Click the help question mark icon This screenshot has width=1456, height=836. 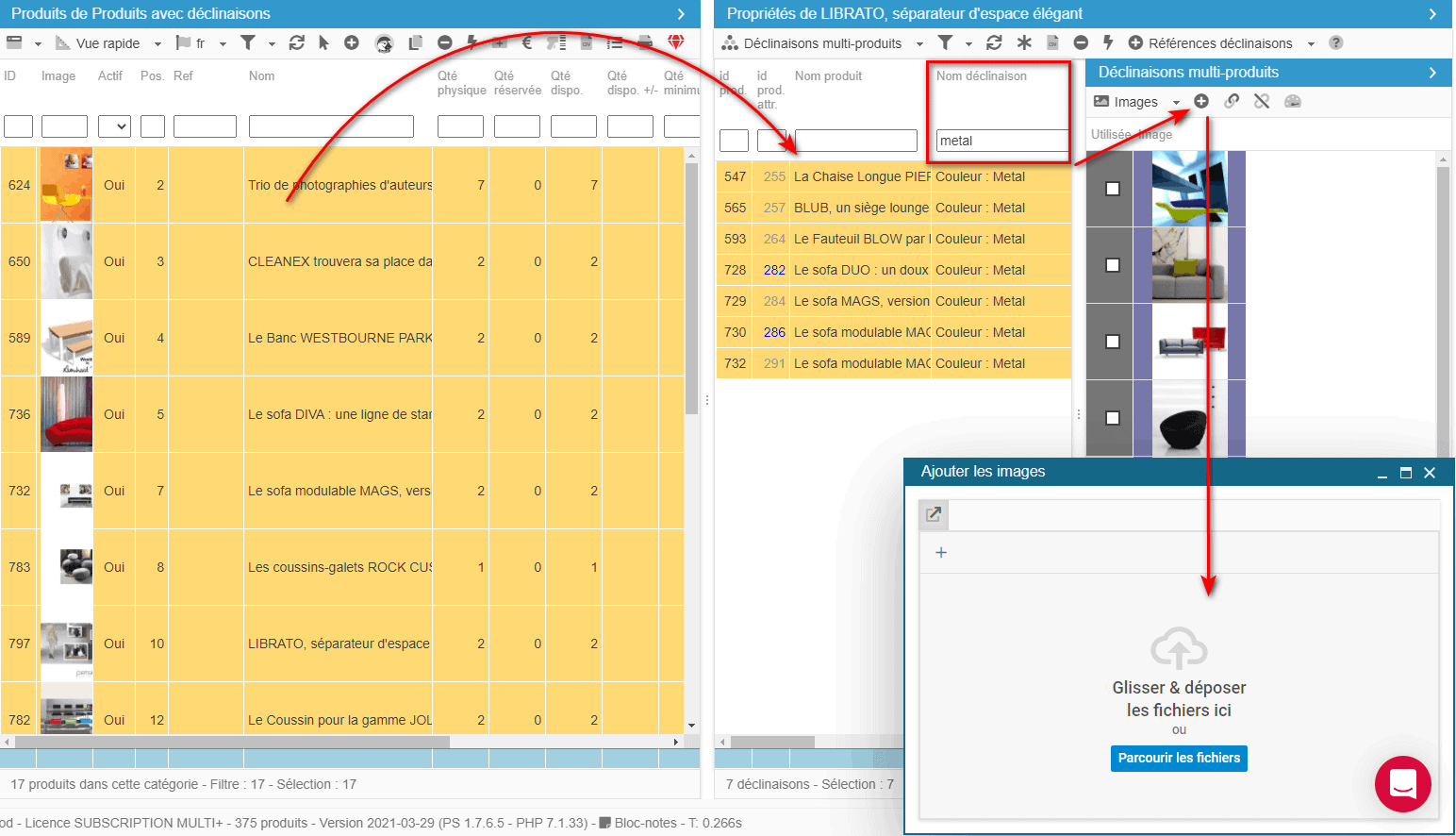(1335, 42)
